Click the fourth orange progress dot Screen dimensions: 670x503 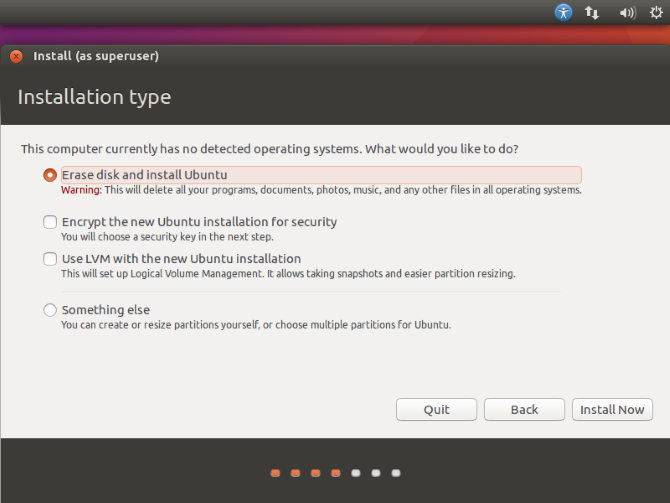pos(335,473)
